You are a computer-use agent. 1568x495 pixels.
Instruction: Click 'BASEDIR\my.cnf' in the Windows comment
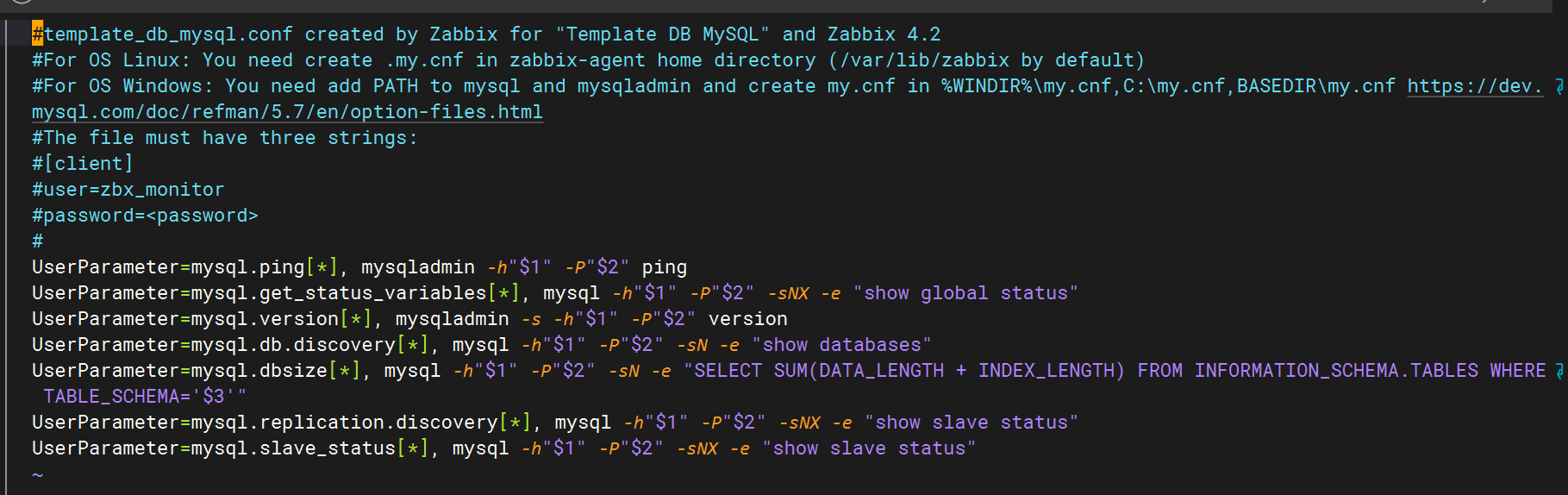(1315, 86)
